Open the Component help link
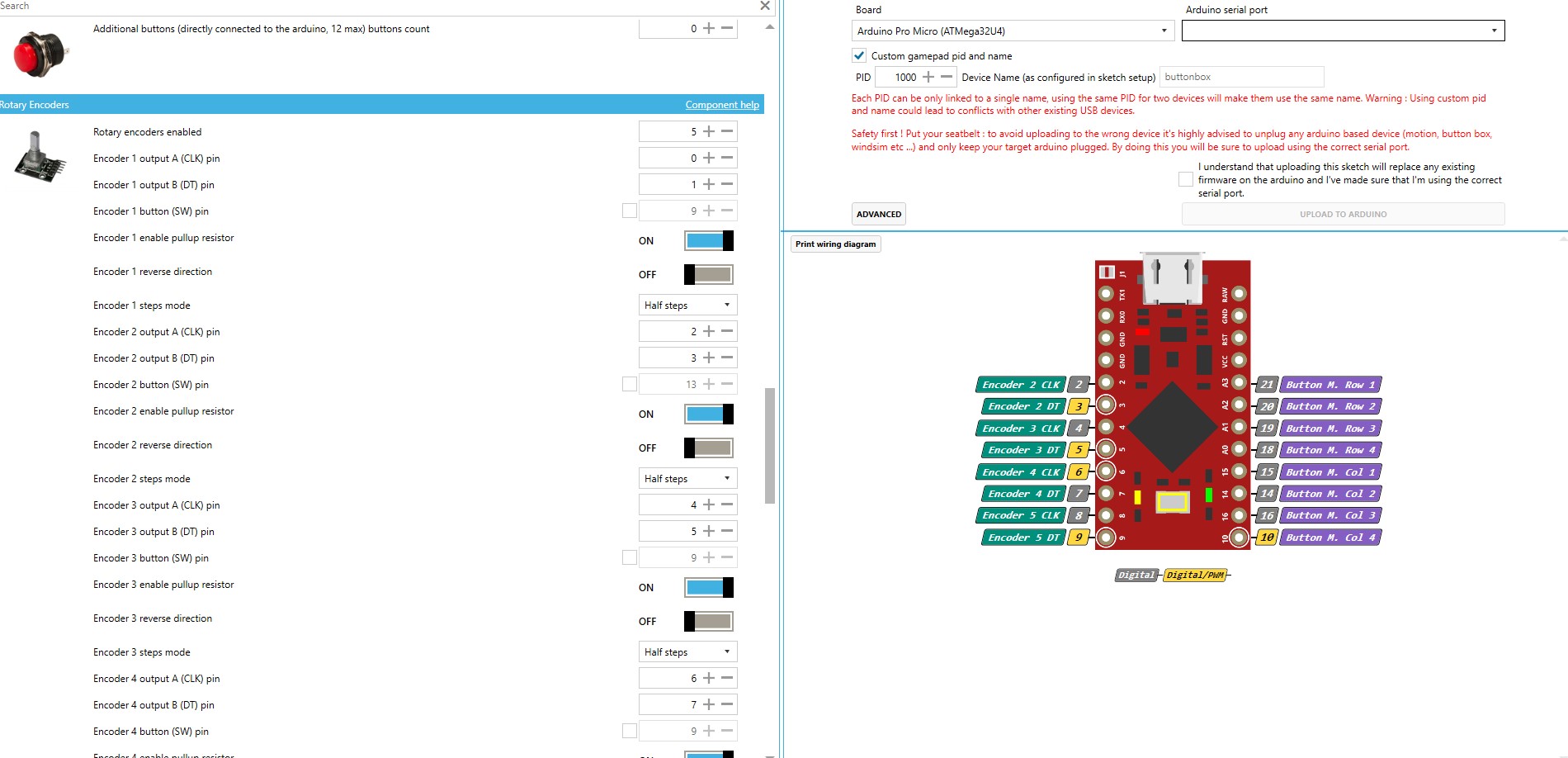 click(x=722, y=105)
